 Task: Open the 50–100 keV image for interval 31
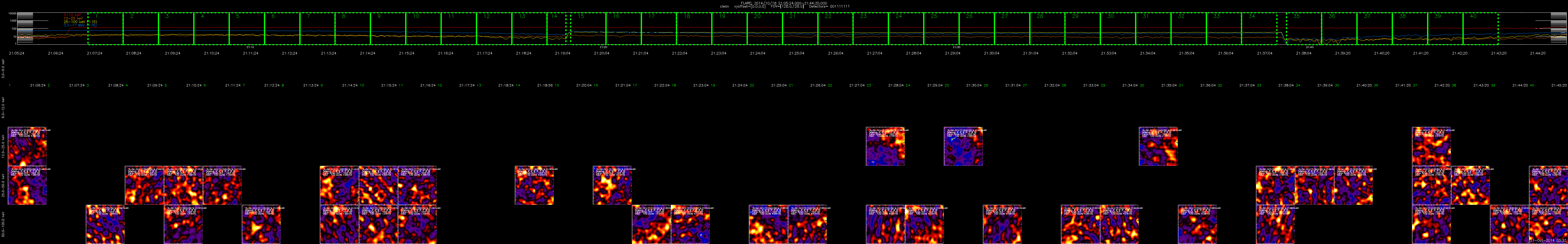coord(1197,224)
